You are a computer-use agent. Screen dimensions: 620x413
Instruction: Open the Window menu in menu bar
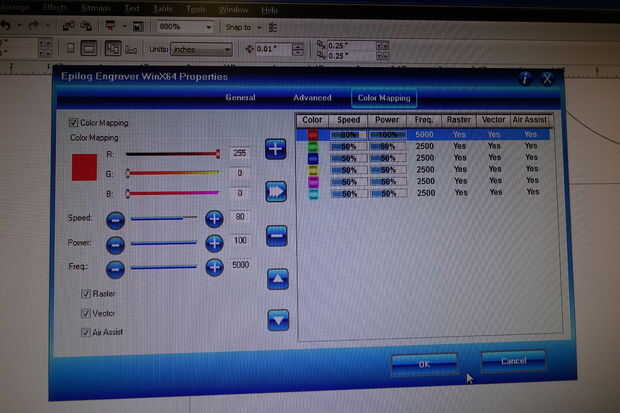[x=234, y=10]
